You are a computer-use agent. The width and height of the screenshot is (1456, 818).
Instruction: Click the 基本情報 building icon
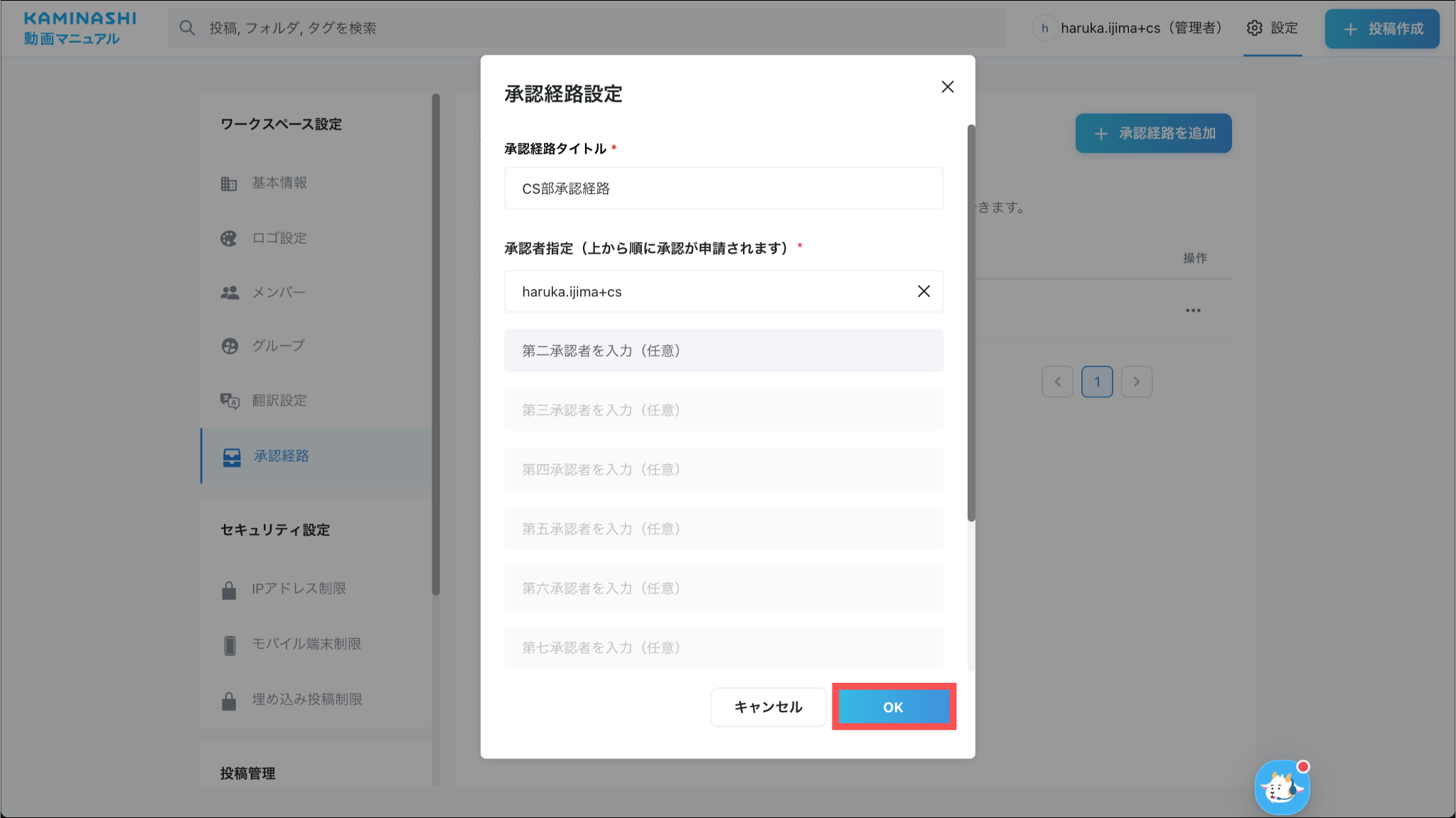tap(229, 183)
